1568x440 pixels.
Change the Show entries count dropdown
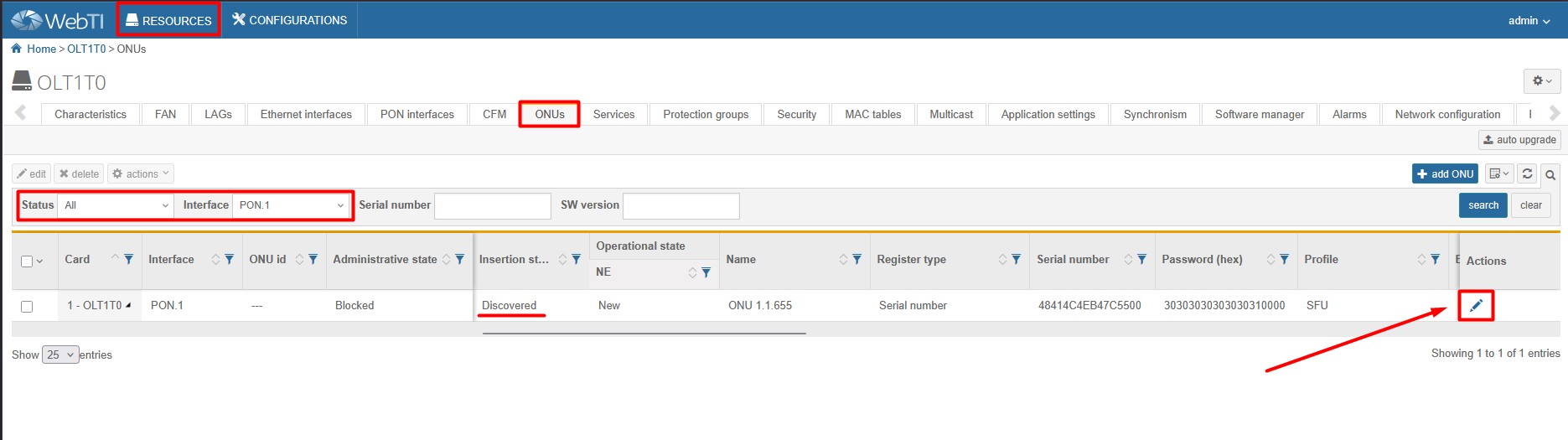[60, 355]
